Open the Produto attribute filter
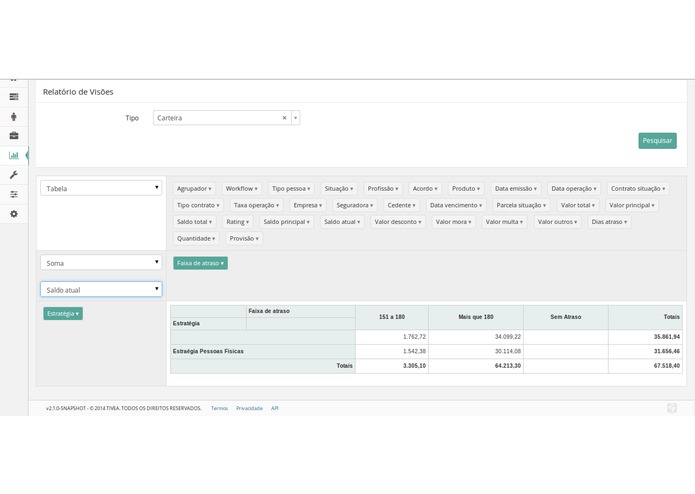Viewport: 695px width, 494px height. 465,188
